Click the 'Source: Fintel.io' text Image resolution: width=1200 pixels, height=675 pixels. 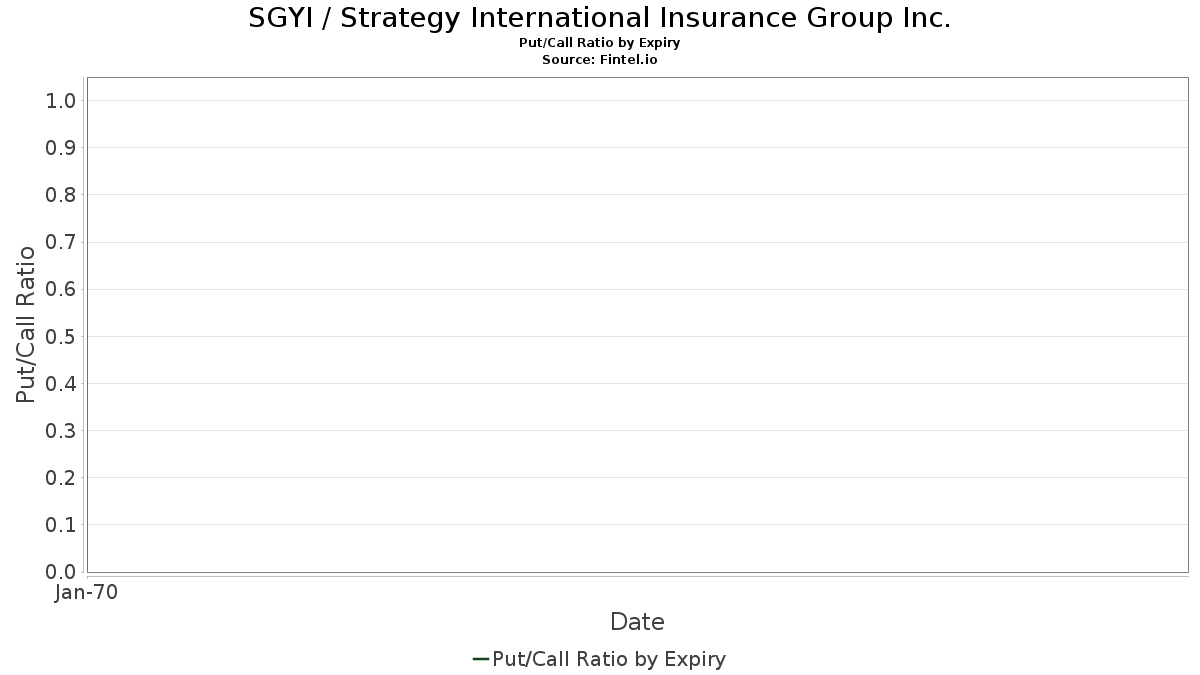coord(599,60)
